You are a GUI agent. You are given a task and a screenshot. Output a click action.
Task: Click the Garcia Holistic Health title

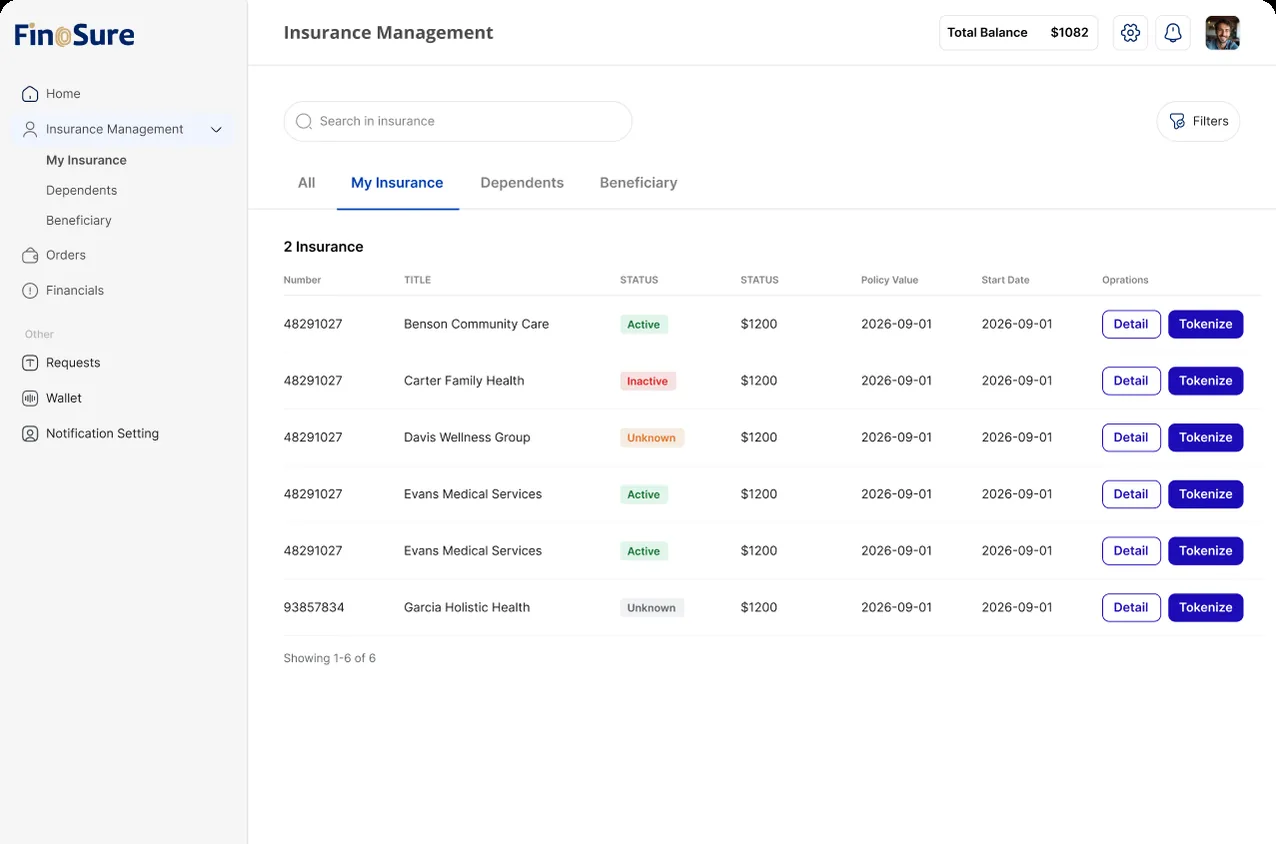click(467, 607)
